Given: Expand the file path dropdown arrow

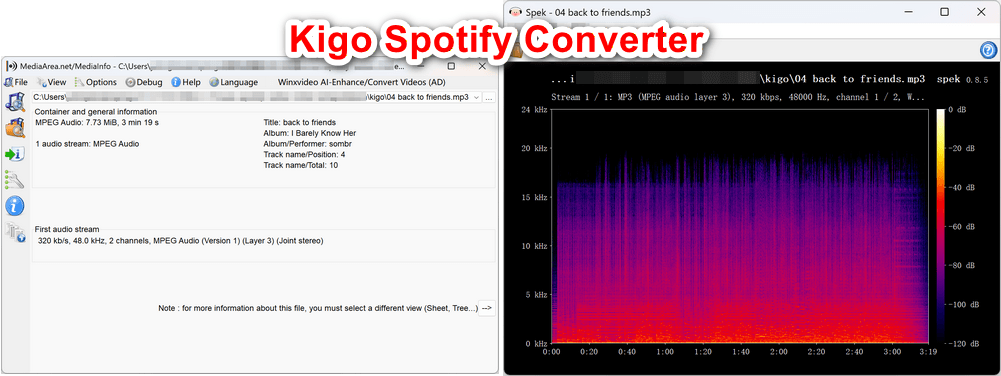Looking at the screenshot, I should [x=476, y=98].
